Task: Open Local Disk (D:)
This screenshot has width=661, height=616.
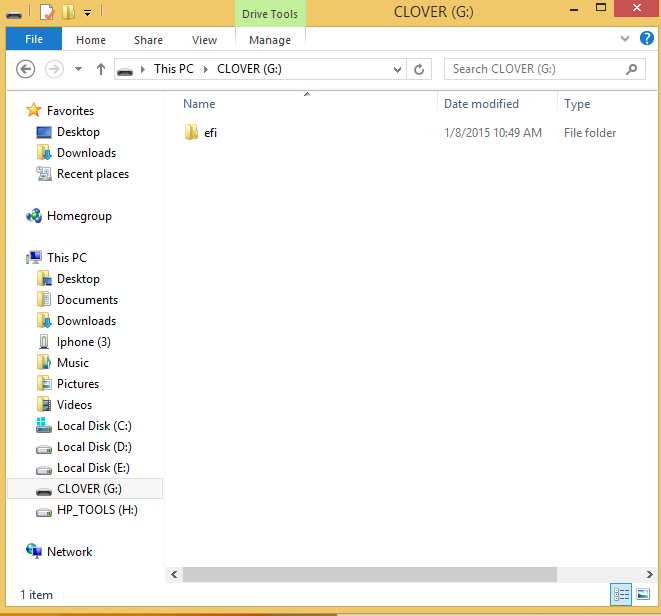Action: [x=94, y=447]
